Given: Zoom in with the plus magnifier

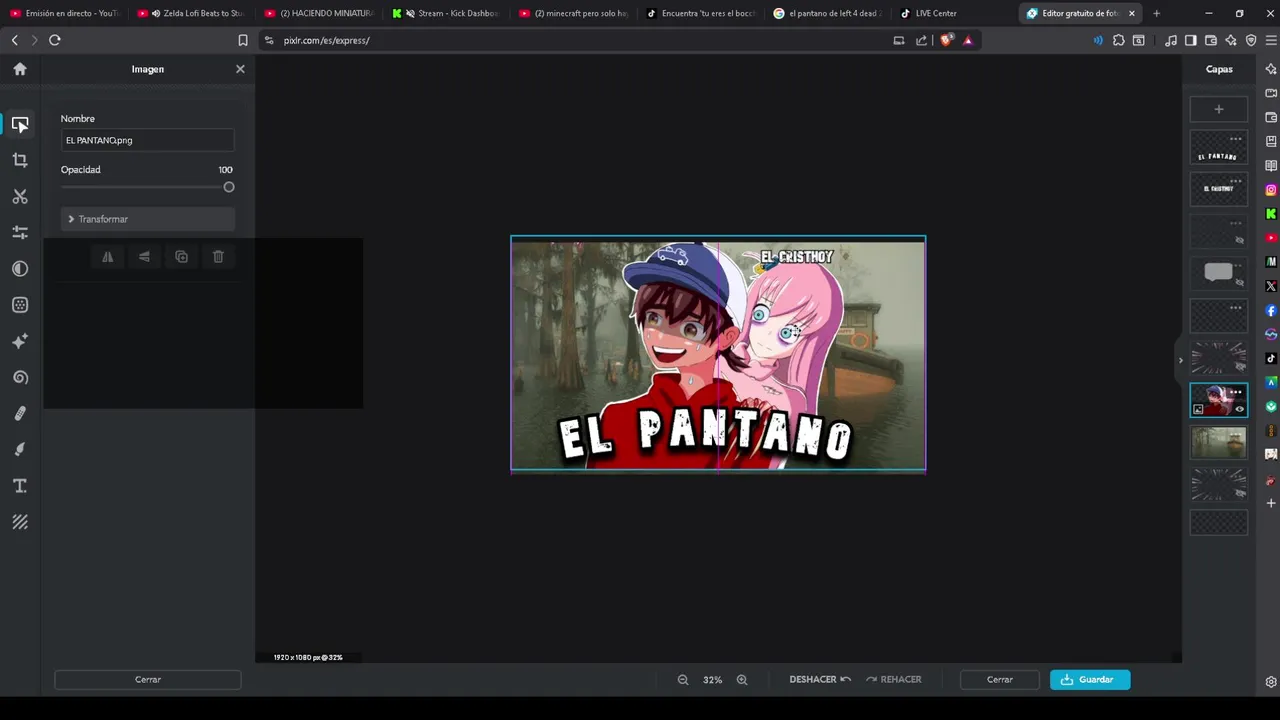Looking at the screenshot, I should [742, 679].
